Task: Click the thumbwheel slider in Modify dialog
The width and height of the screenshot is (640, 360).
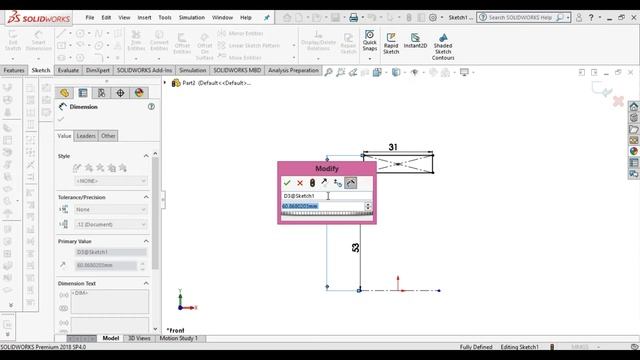Action: pyautogui.click(x=327, y=213)
